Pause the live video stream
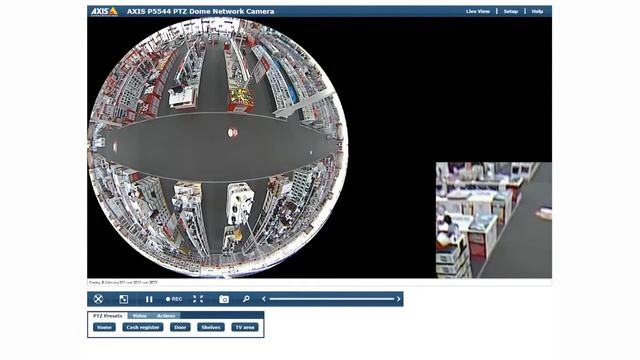 point(149,299)
